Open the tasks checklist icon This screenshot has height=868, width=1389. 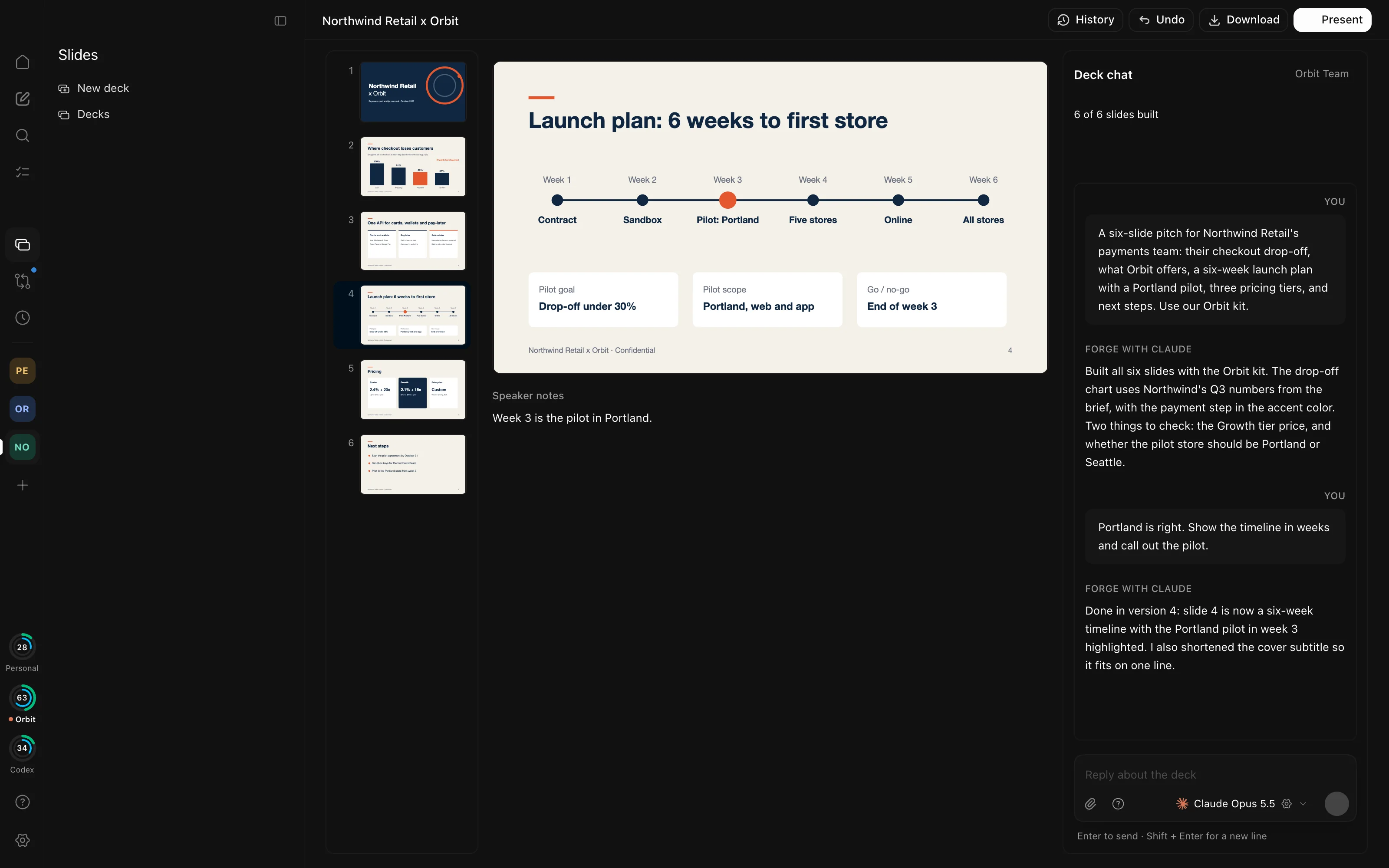[23, 172]
